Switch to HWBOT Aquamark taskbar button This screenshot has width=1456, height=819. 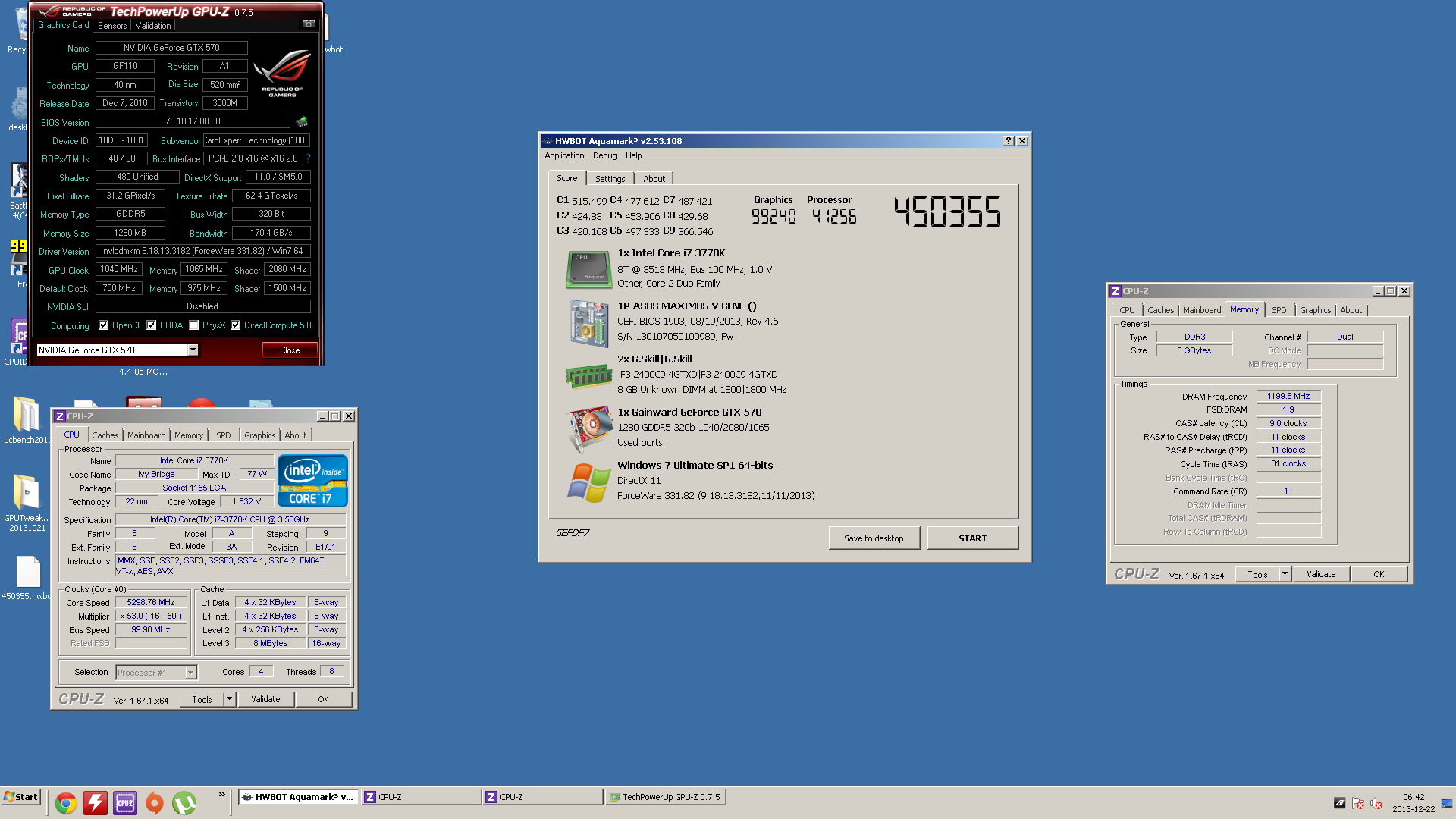(298, 797)
